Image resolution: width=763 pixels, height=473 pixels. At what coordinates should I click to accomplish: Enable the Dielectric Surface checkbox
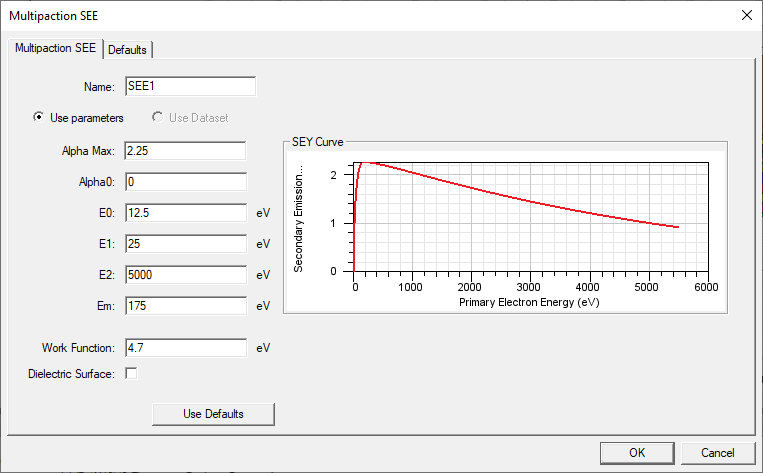131,374
